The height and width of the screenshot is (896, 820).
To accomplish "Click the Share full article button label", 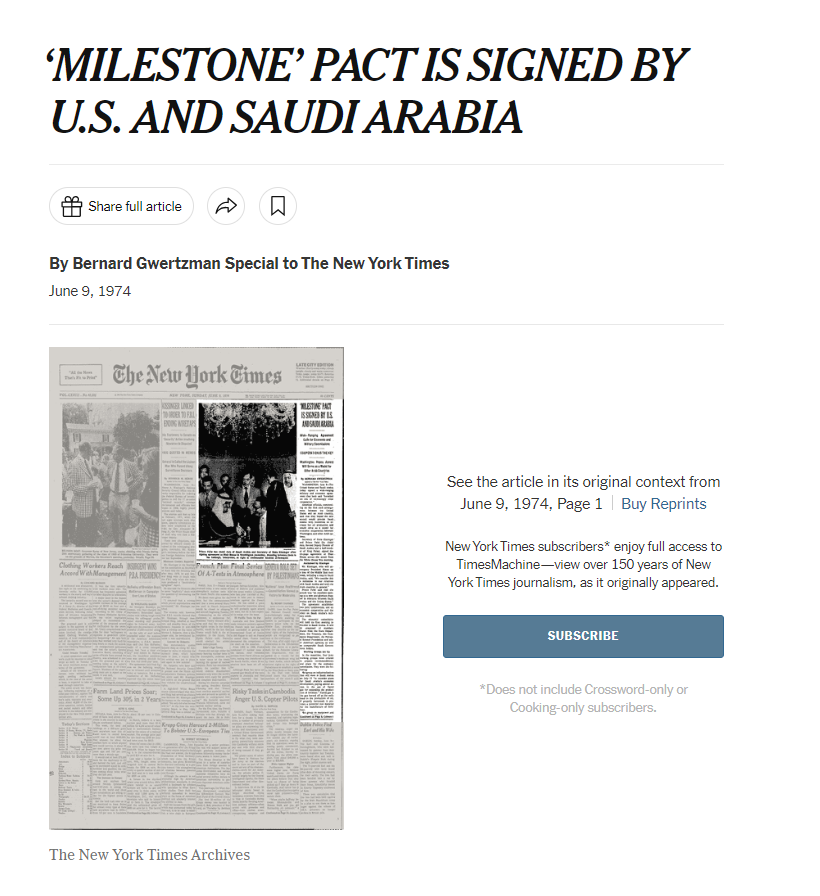I will pos(135,206).
